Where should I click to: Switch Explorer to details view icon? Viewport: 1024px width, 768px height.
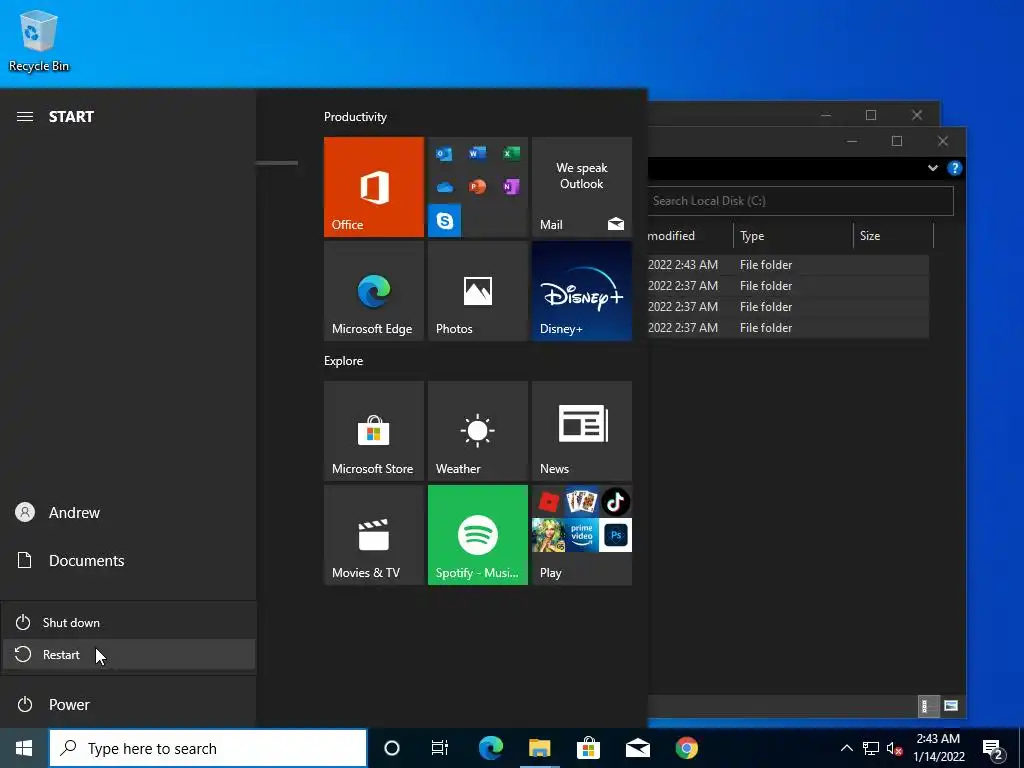928,705
